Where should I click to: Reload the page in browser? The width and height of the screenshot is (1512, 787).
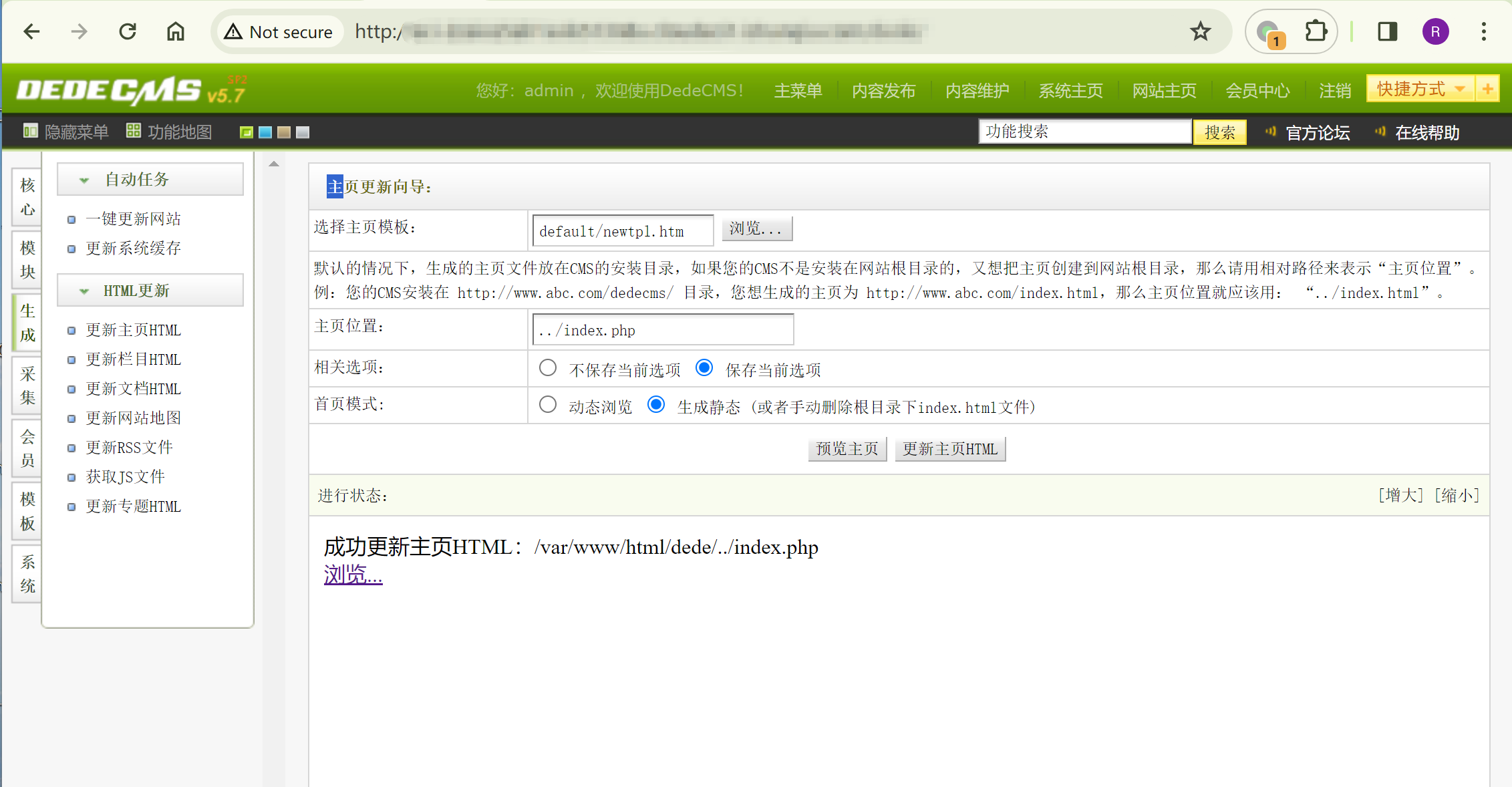(x=128, y=31)
